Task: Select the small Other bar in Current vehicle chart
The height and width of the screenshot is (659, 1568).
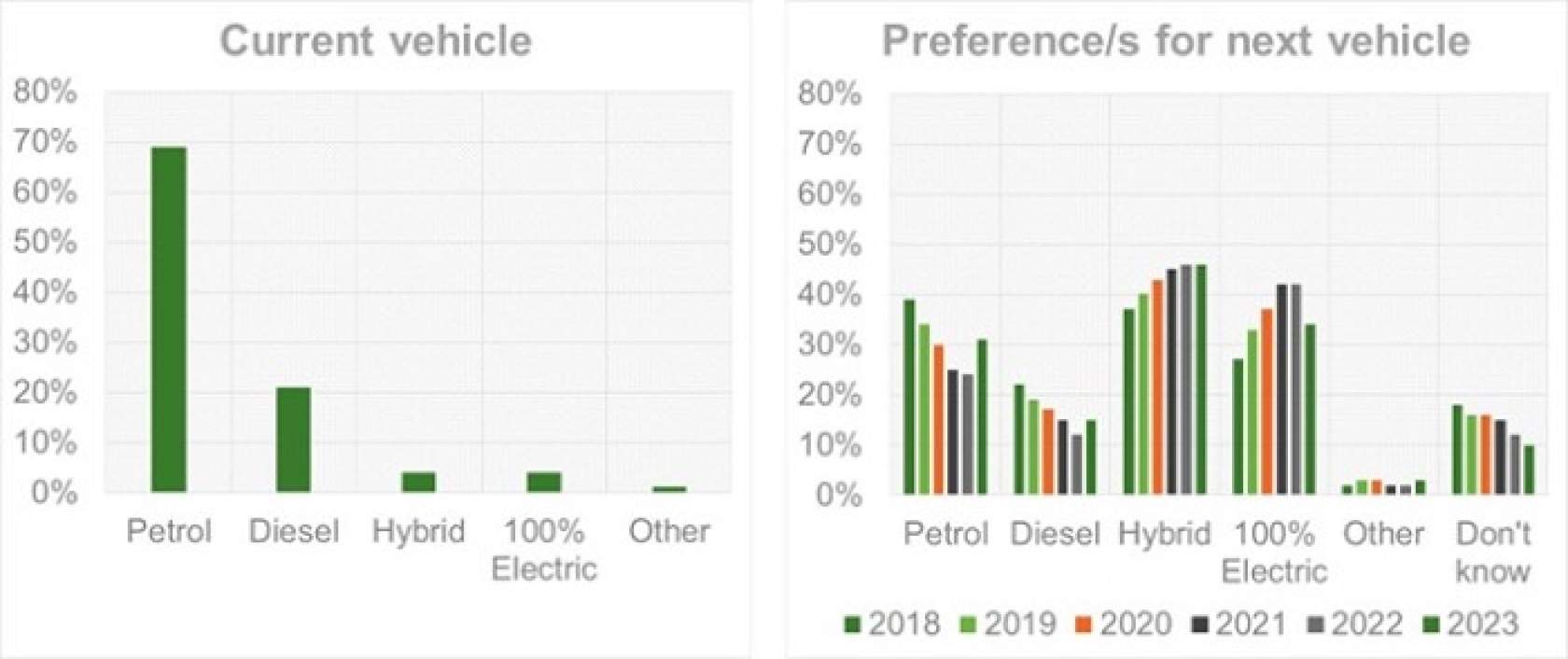Action: [x=669, y=488]
